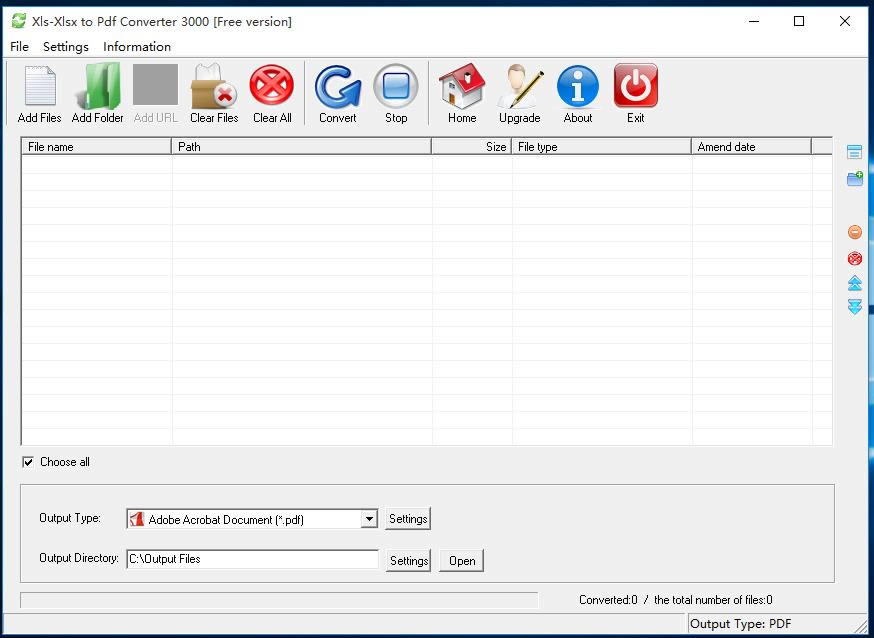Click the File type column header

pos(602,147)
